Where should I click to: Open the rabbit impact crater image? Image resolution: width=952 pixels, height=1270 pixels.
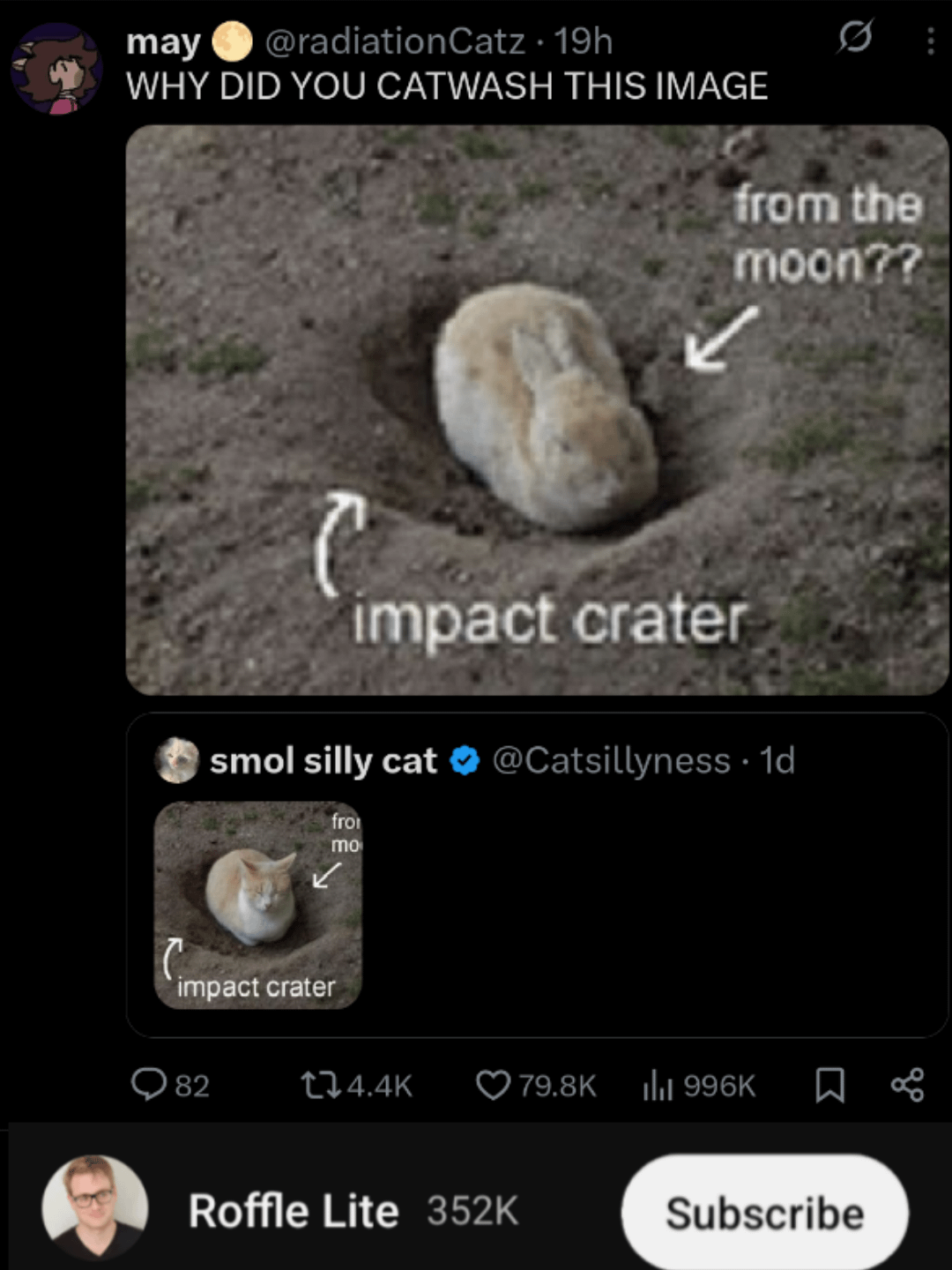537,410
